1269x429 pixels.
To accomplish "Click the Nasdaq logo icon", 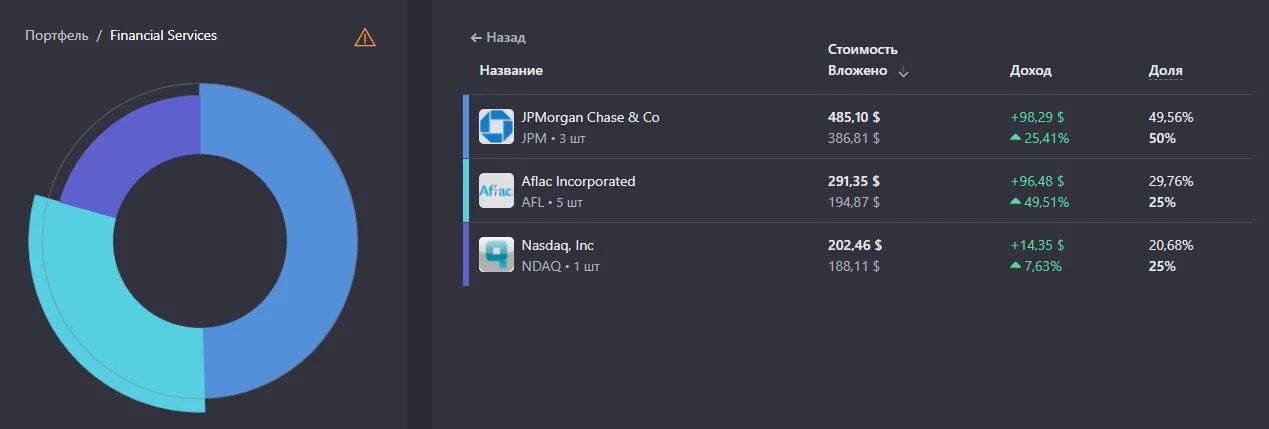I will tap(496, 255).
